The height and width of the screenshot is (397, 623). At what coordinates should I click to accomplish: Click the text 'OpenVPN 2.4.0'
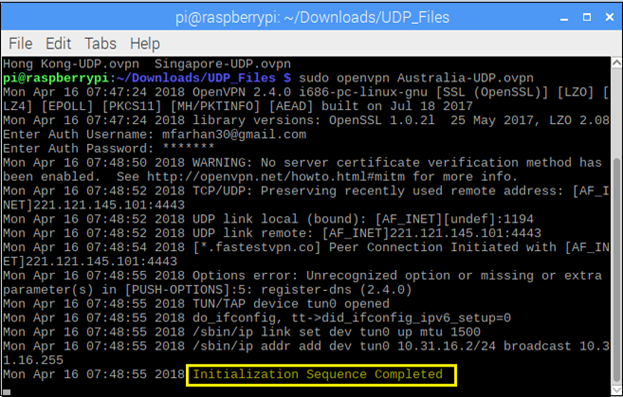242,92
